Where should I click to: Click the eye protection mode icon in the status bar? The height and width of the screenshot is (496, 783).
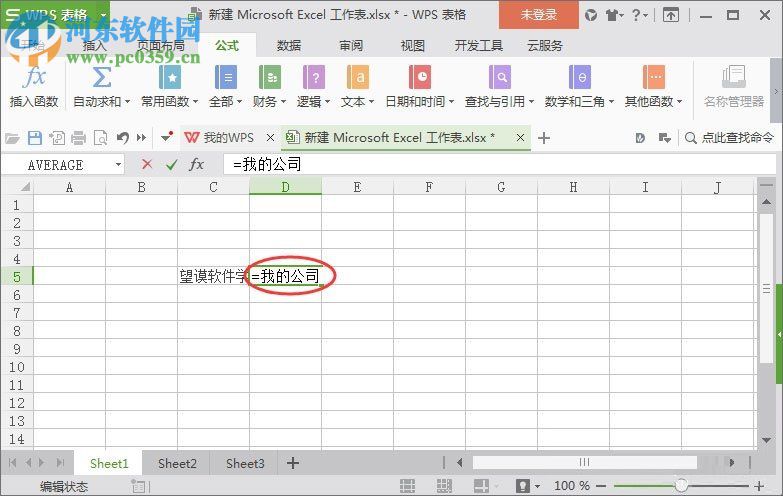(522, 486)
